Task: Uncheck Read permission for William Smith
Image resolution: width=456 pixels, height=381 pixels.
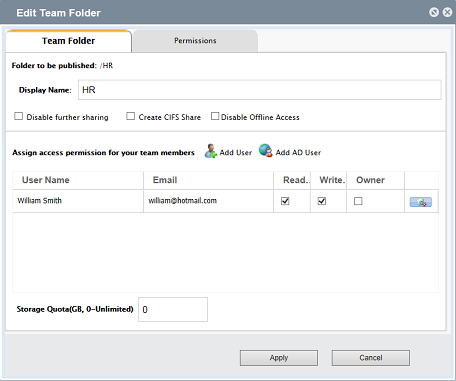Action: (285, 201)
